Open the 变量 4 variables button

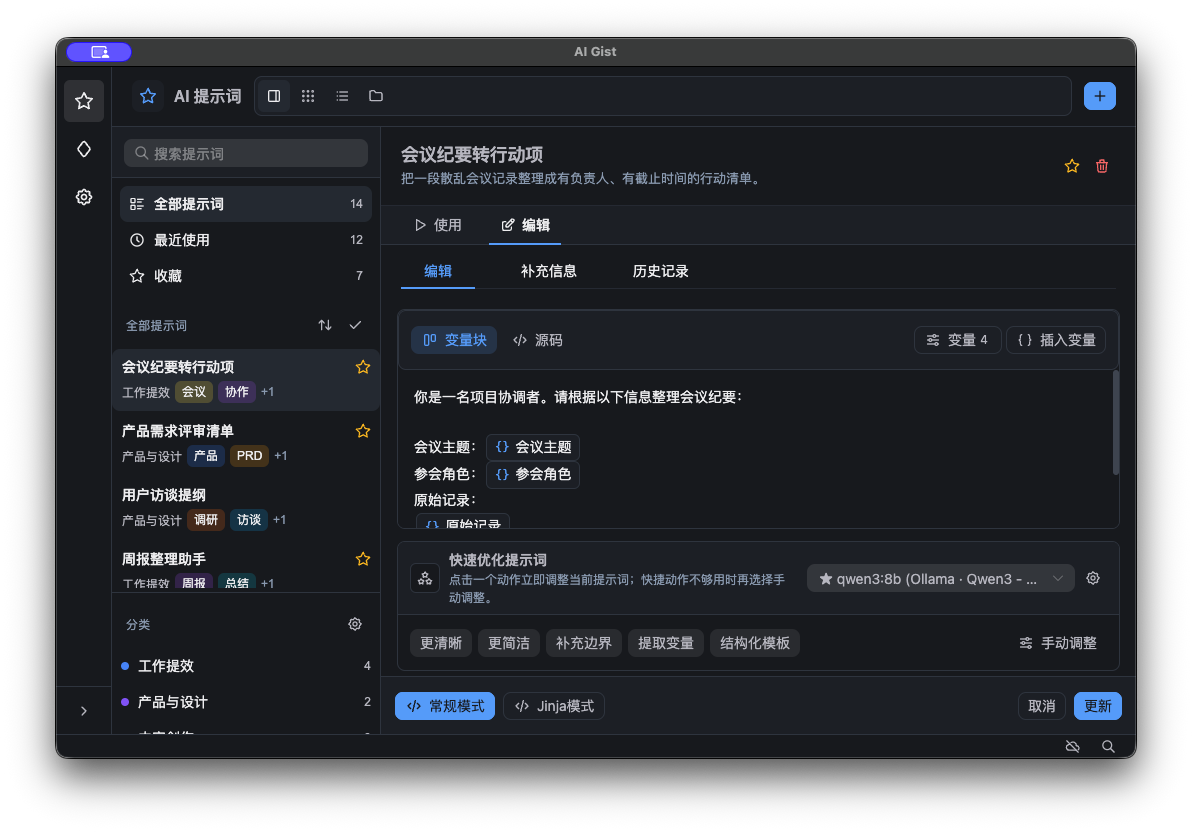pyautogui.click(x=957, y=340)
